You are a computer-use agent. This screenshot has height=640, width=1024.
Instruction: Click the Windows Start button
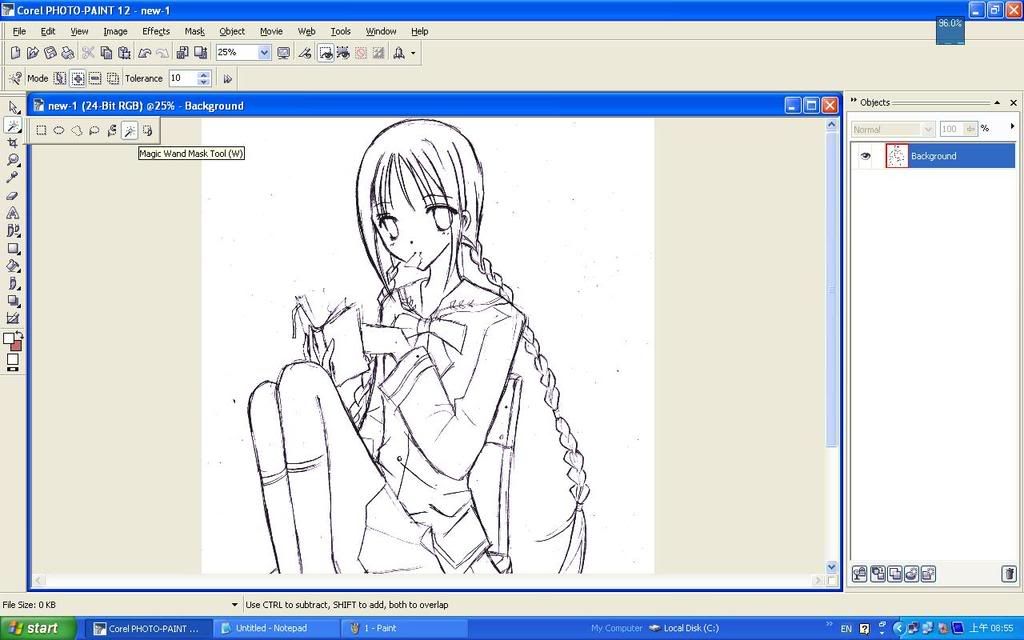(x=38, y=628)
